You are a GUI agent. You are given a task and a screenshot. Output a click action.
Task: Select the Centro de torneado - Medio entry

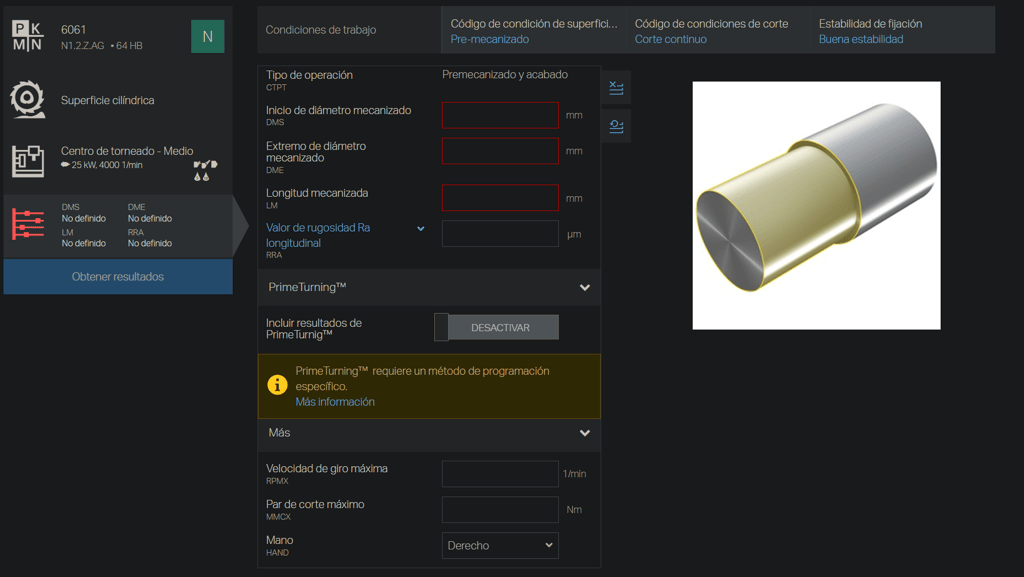(127, 151)
